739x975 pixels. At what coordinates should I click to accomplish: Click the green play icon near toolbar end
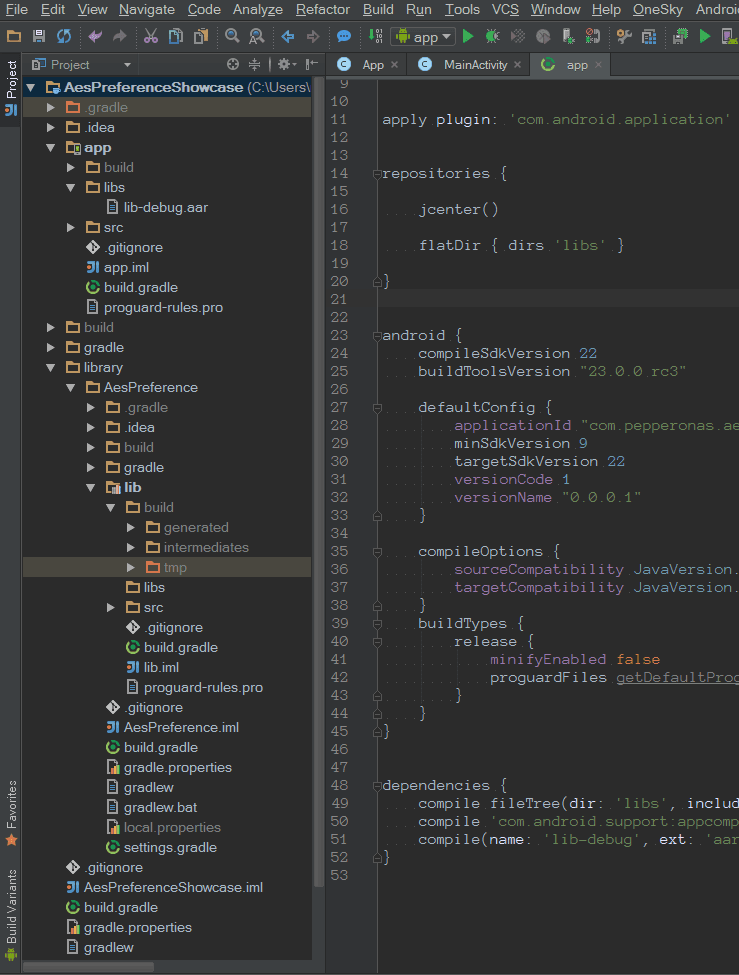click(705, 36)
